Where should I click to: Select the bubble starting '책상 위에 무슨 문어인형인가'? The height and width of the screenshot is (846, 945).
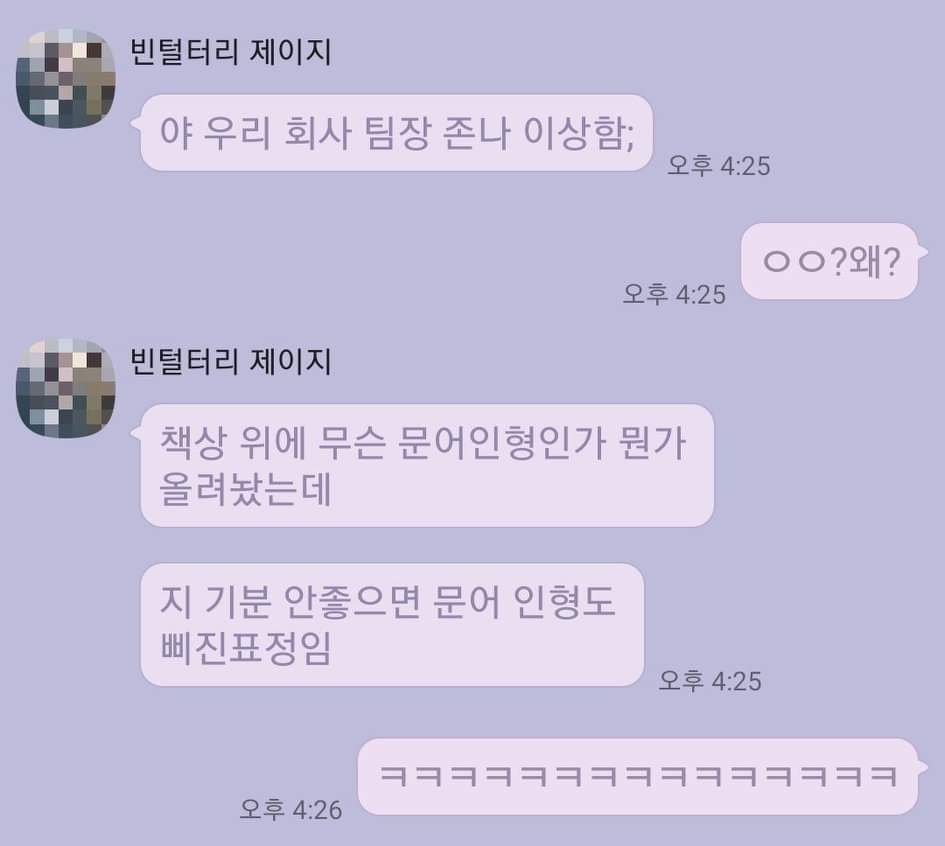[x=427, y=465]
